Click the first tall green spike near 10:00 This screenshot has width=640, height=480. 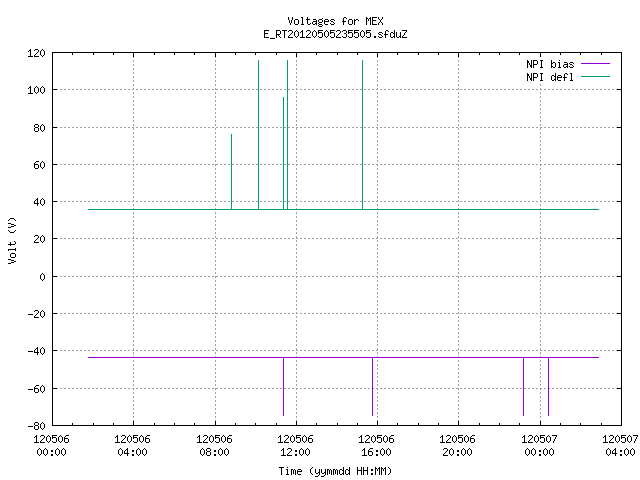tap(258, 135)
